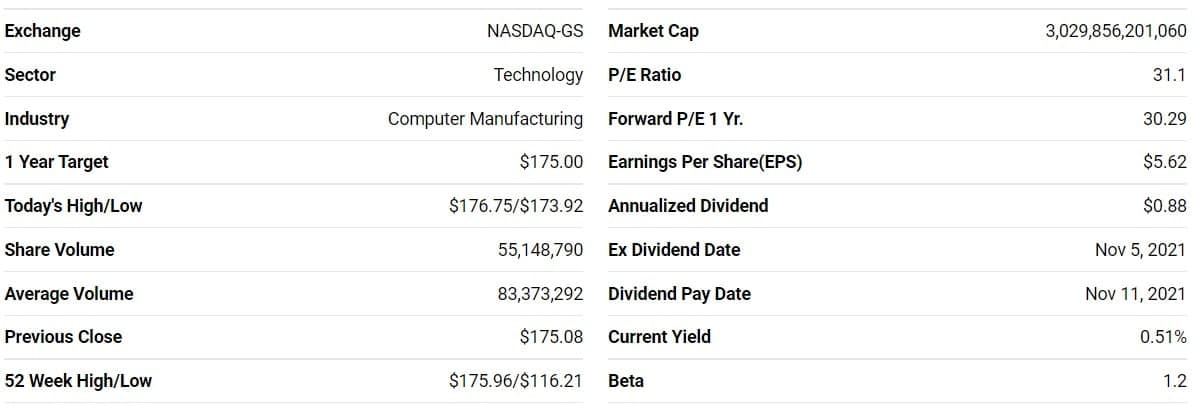Select Previous Close value $175.08
The image size is (1195, 408).
point(551,336)
